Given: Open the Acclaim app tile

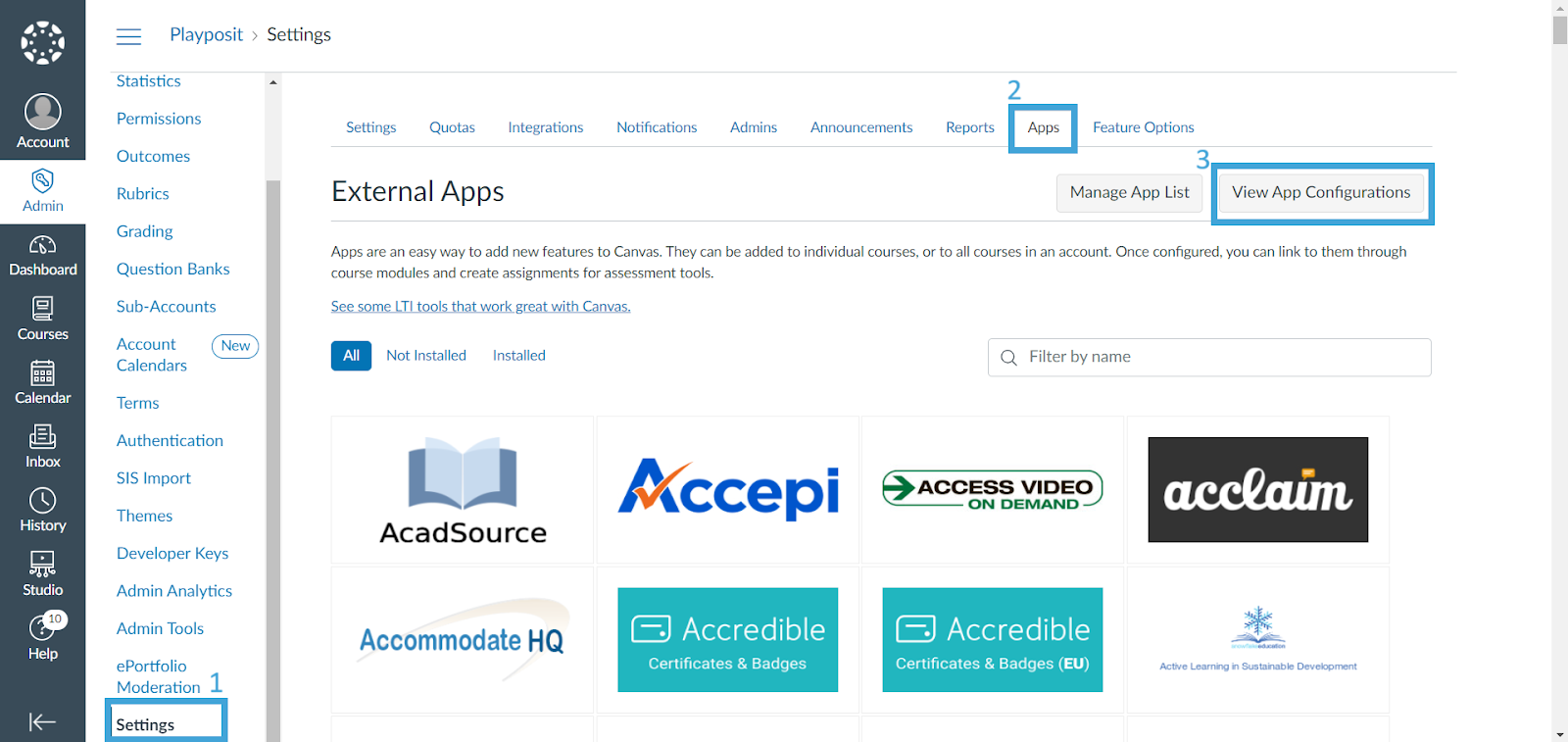Looking at the screenshot, I should 1258,490.
